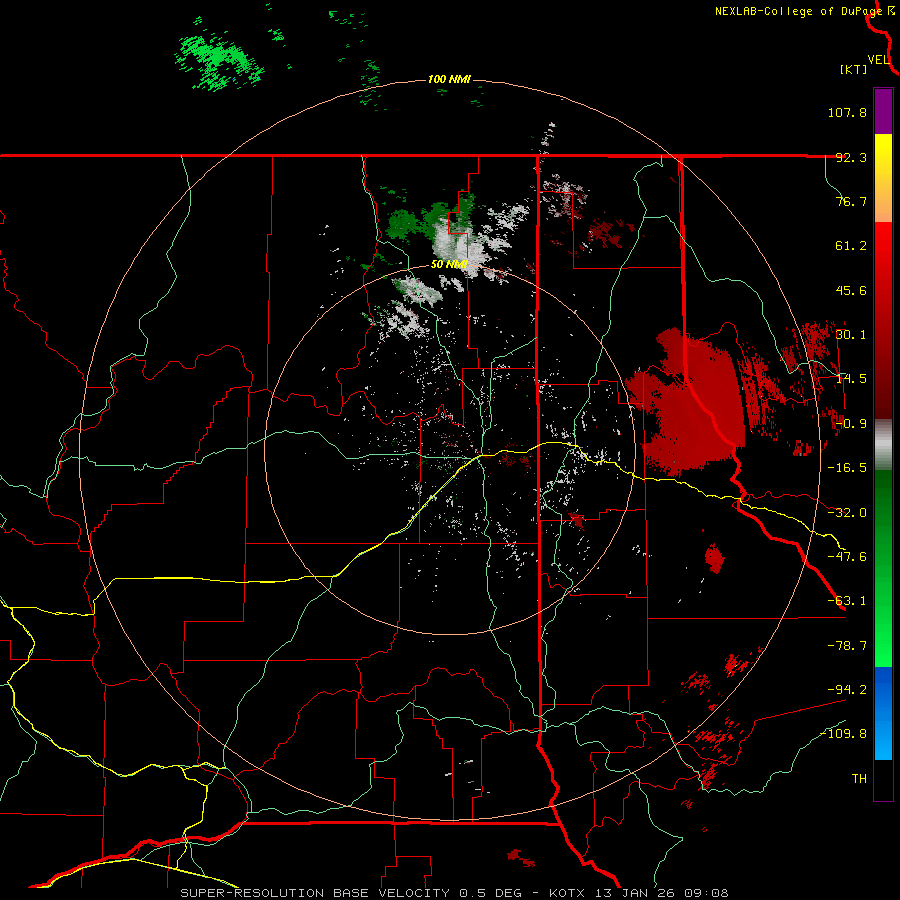Click the -32.0 legend value
This screenshot has height=900, width=900.
pyautogui.click(x=847, y=513)
